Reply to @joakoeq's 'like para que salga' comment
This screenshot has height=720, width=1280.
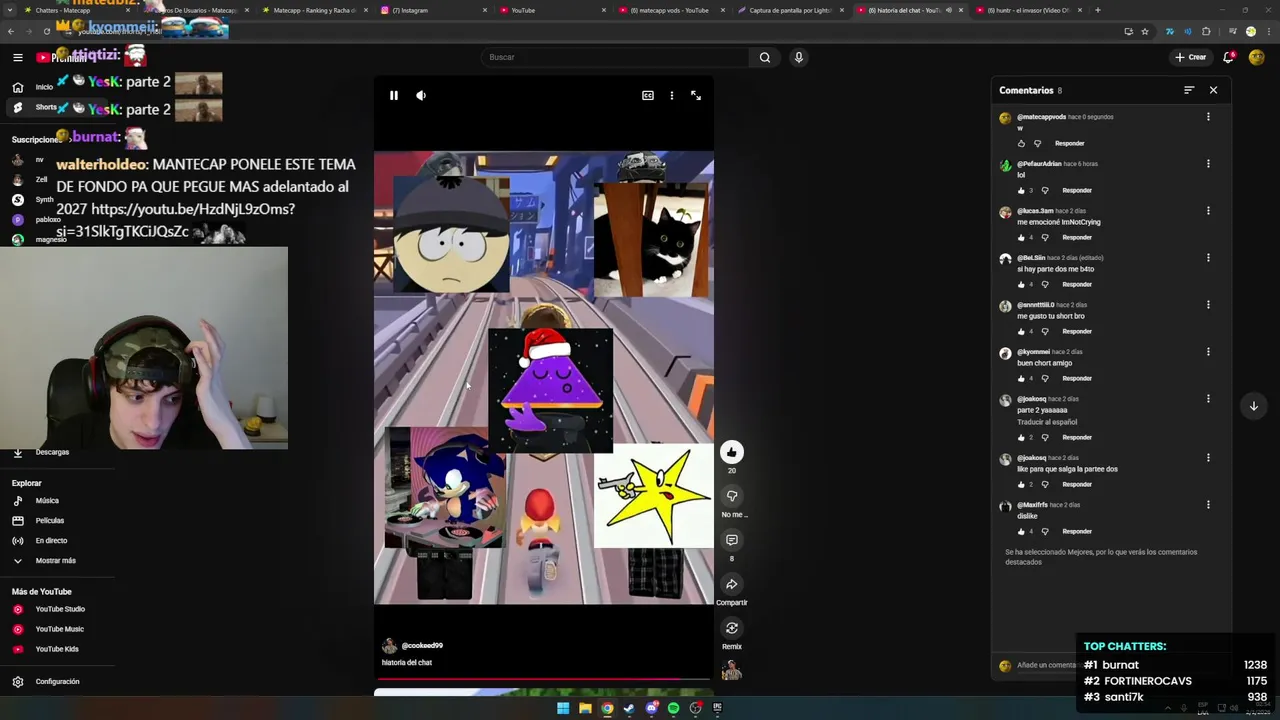click(x=1077, y=484)
